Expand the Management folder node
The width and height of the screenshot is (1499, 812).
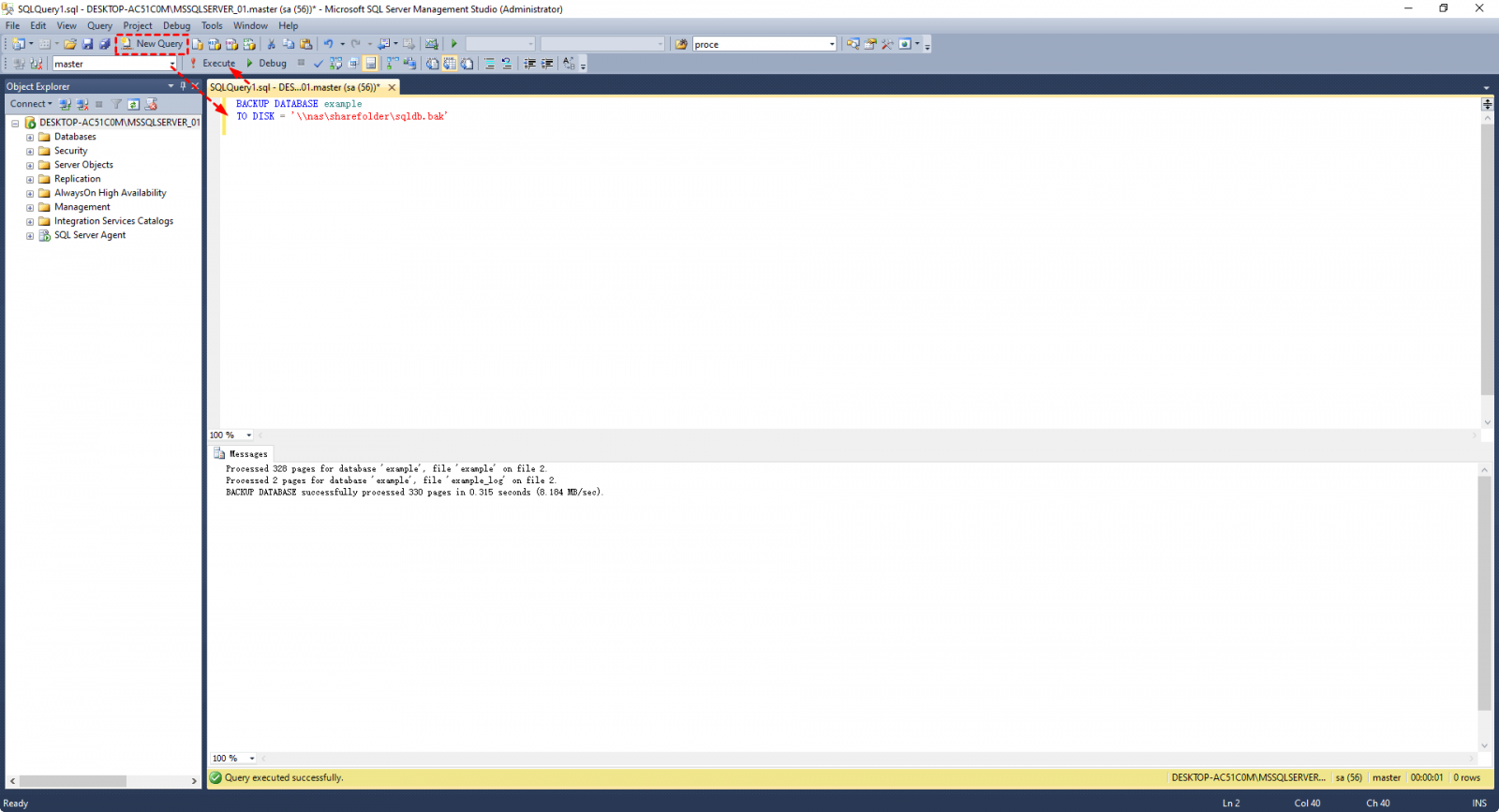(30, 207)
